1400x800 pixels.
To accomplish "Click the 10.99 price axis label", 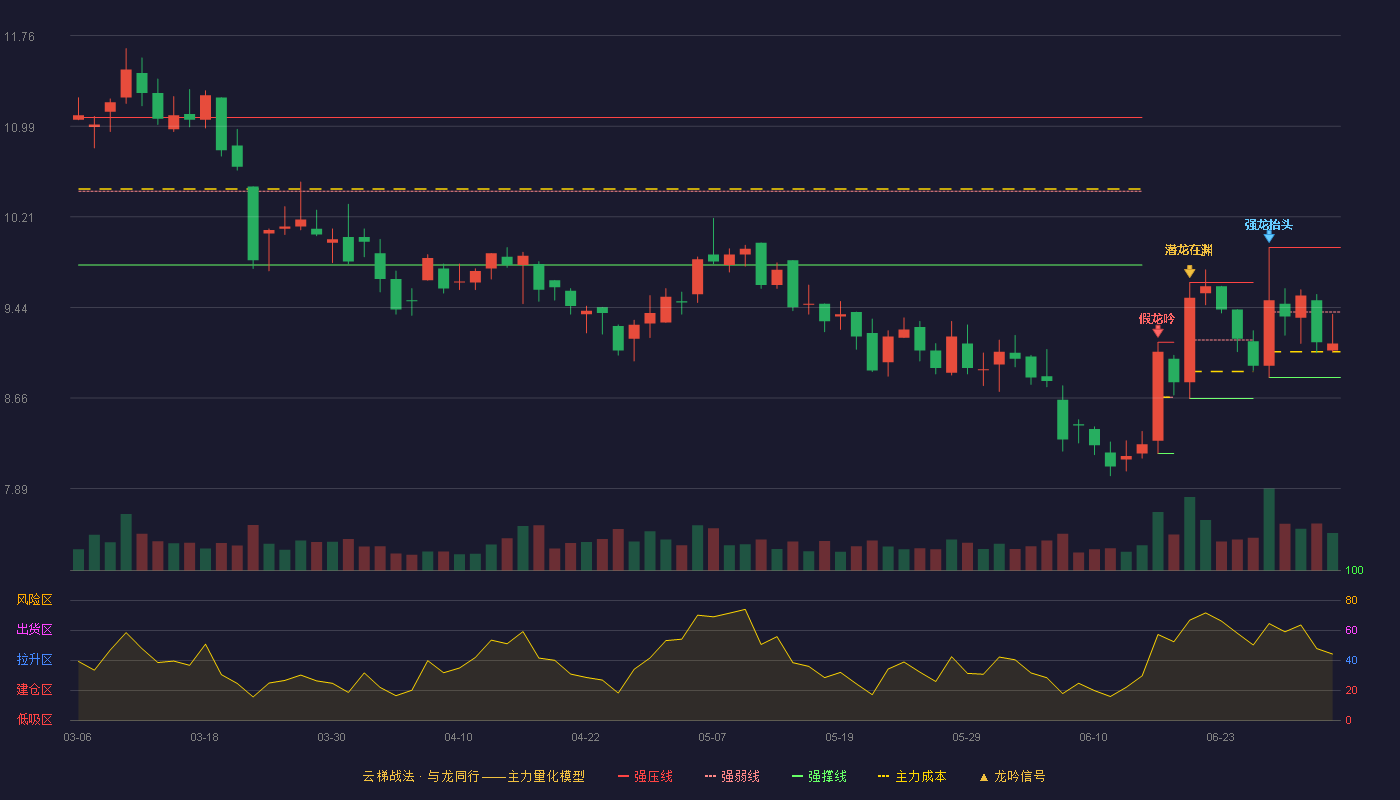I will 19,127.
